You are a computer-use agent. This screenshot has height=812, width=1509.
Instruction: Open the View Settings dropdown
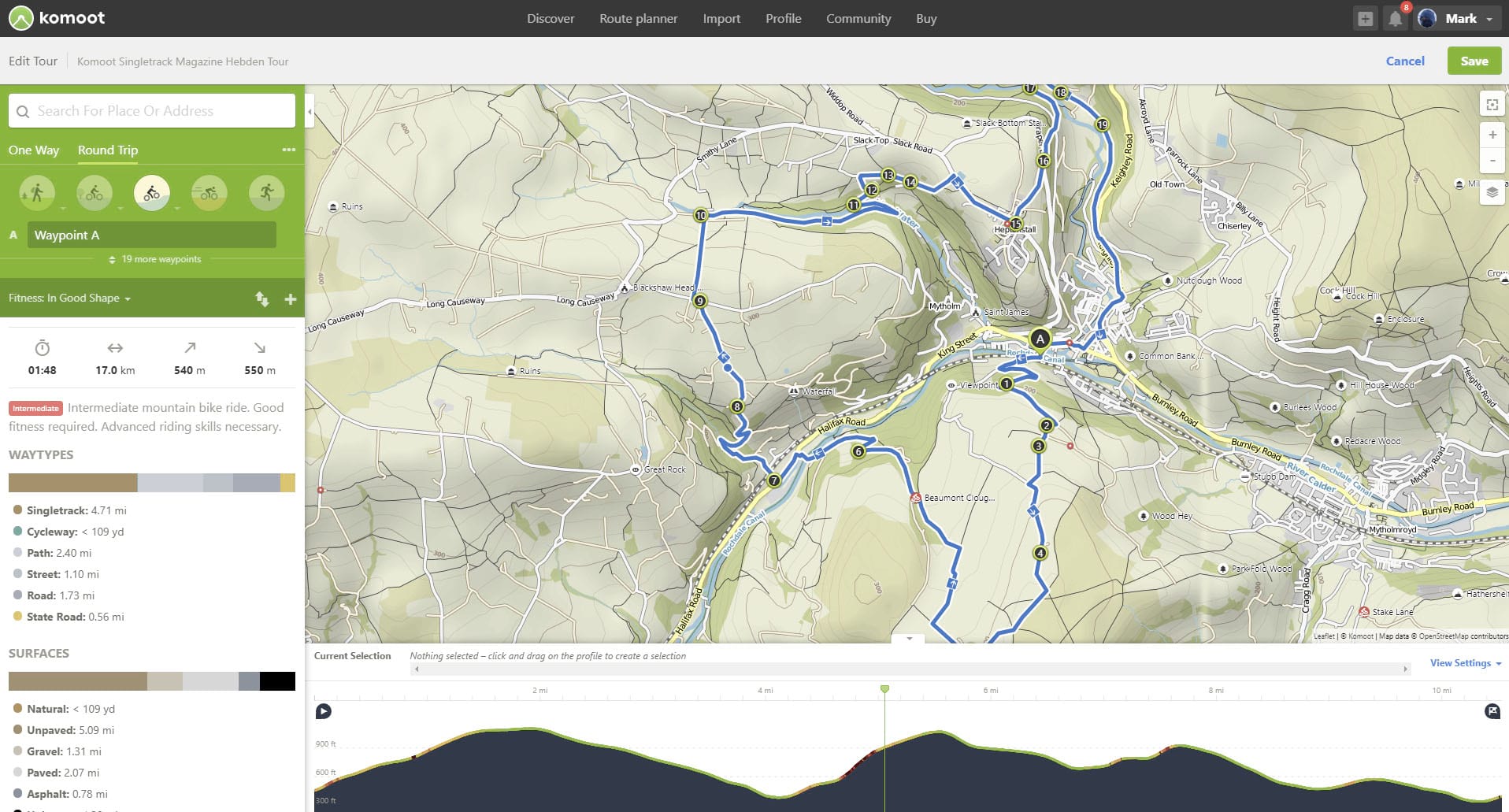1465,663
